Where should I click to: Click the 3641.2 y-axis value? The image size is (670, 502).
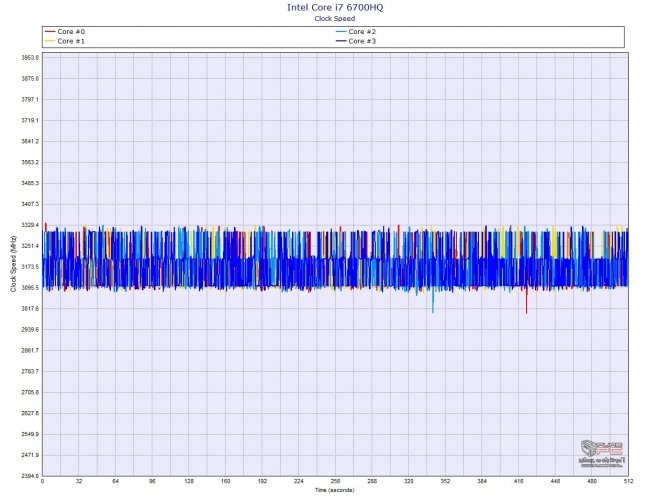pyautogui.click(x=30, y=141)
